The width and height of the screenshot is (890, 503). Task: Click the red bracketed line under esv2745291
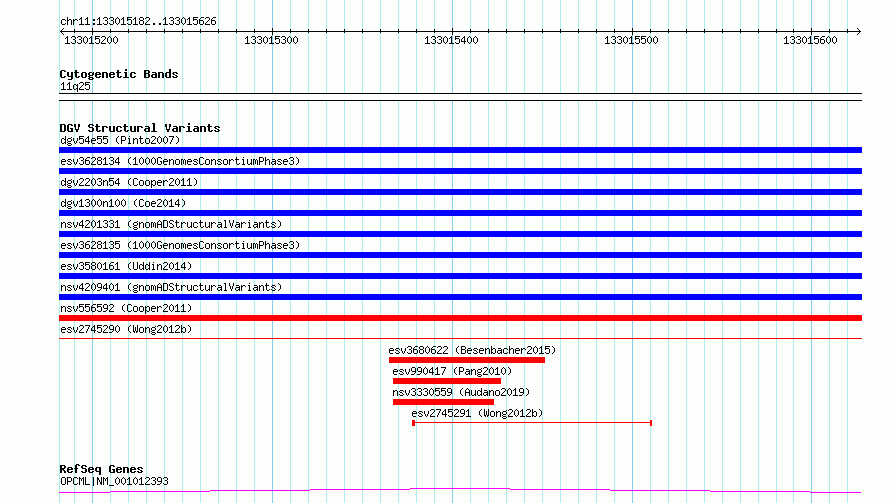coord(532,423)
